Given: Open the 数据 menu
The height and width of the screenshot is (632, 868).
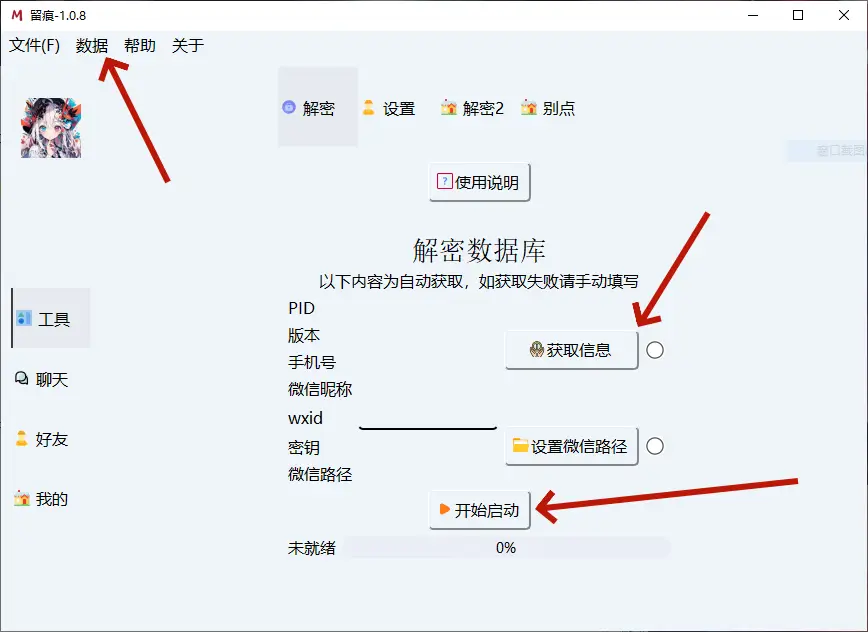Looking at the screenshot, I should [x=92, y=45].
